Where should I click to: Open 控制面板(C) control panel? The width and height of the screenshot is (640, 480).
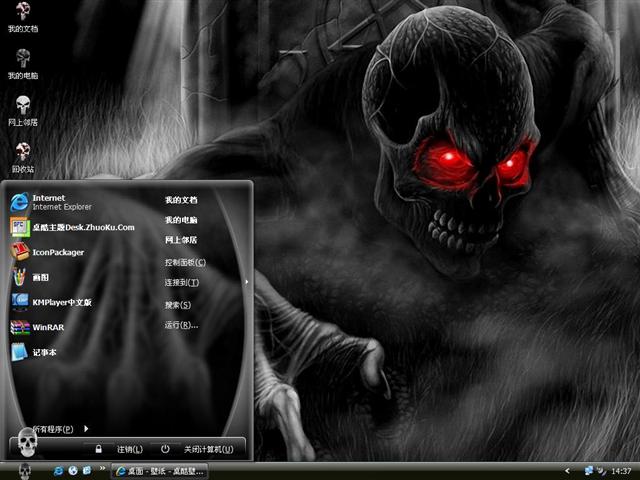185,262
